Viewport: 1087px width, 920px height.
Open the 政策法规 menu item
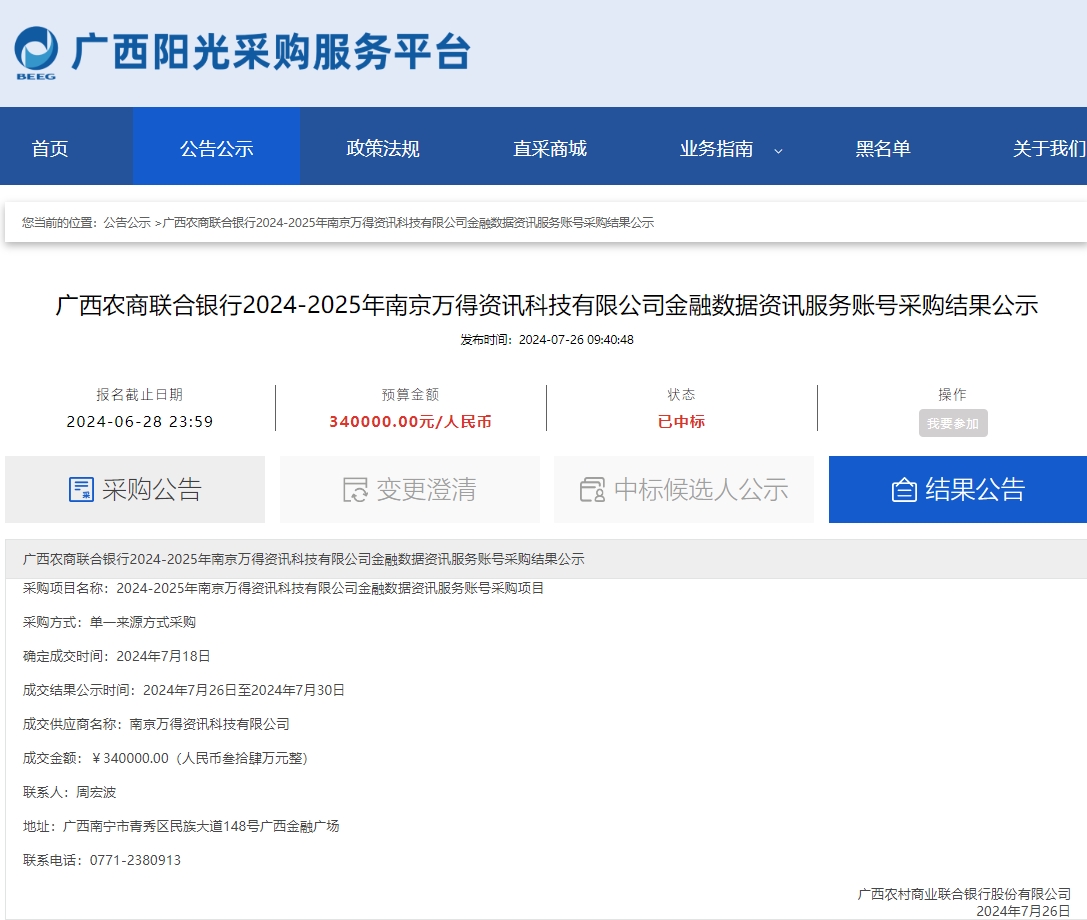383,148
